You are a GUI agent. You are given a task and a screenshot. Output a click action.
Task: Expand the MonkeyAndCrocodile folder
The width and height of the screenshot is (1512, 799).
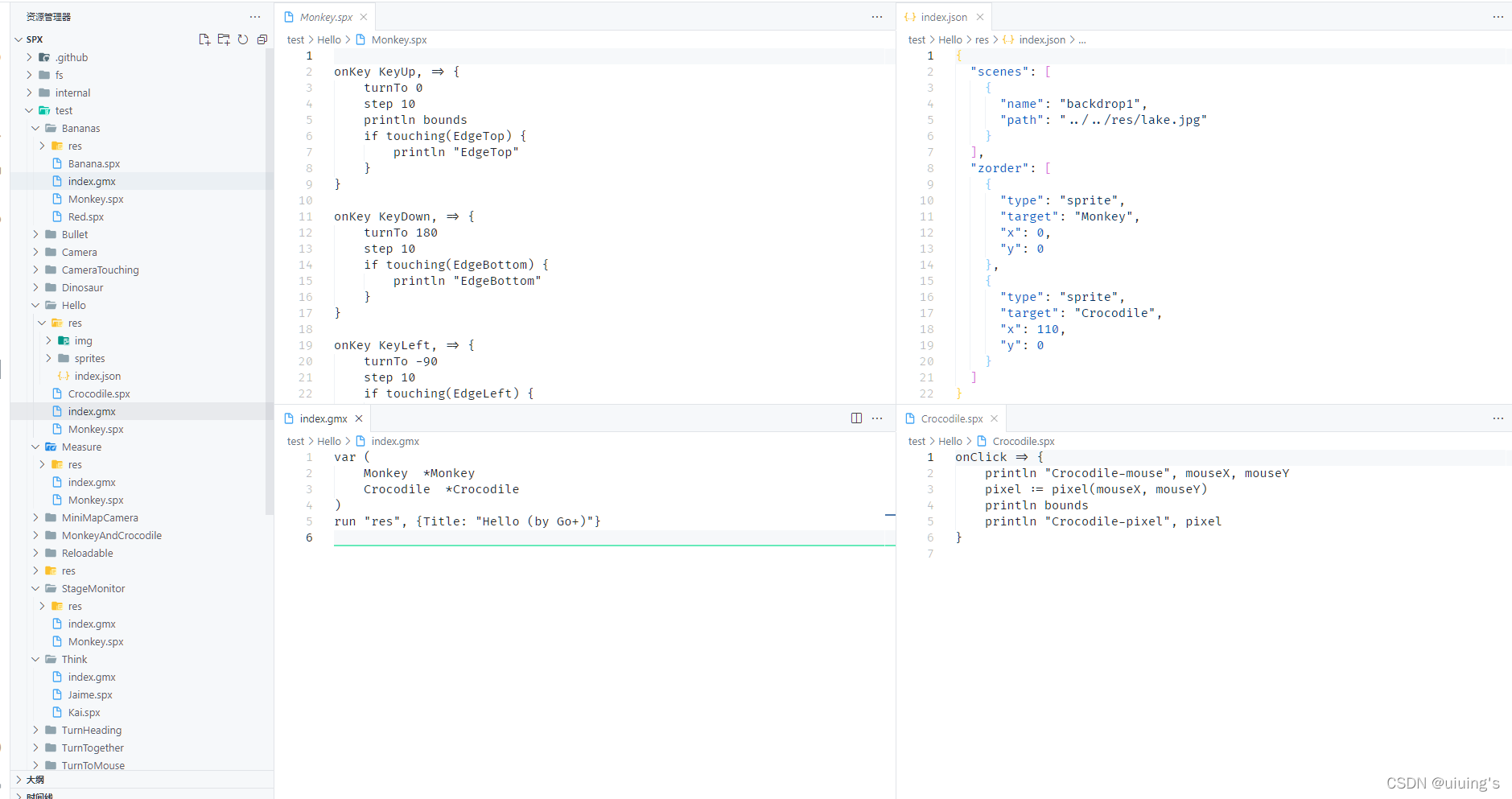(x=36, y=535)
